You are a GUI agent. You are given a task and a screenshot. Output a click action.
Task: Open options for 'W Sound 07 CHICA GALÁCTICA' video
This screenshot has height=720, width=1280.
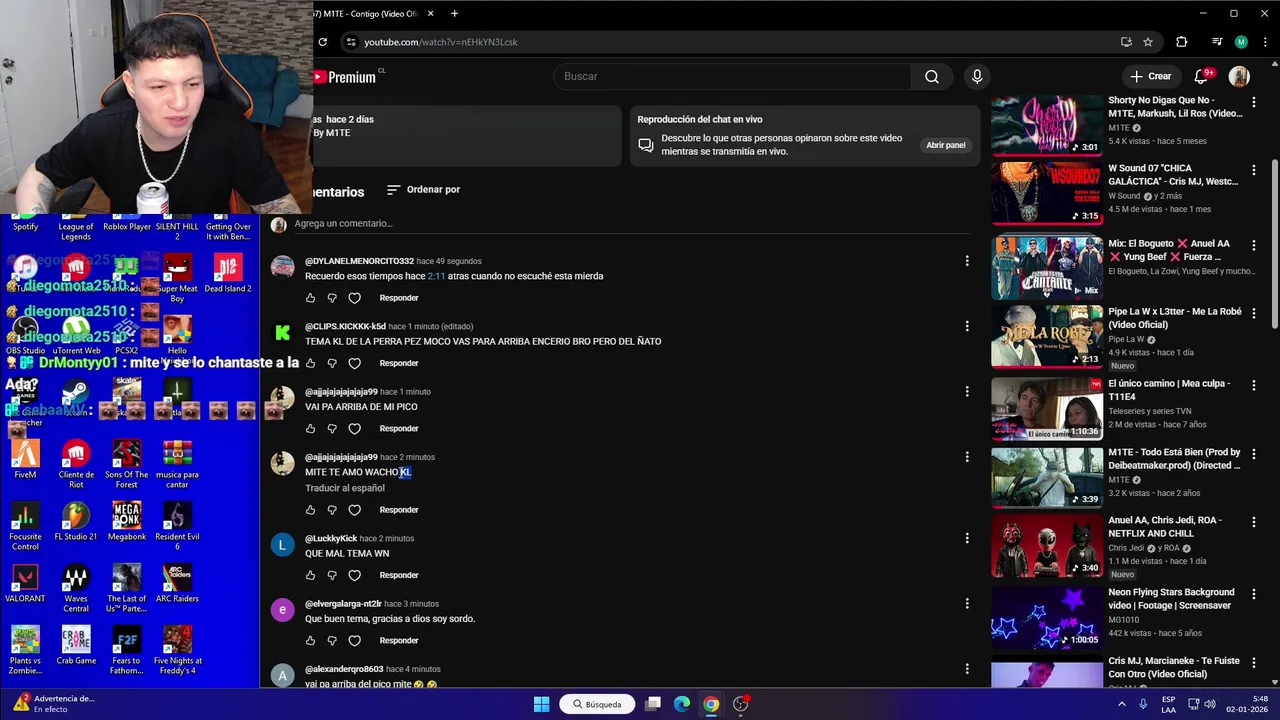[x=1254, y=170]
